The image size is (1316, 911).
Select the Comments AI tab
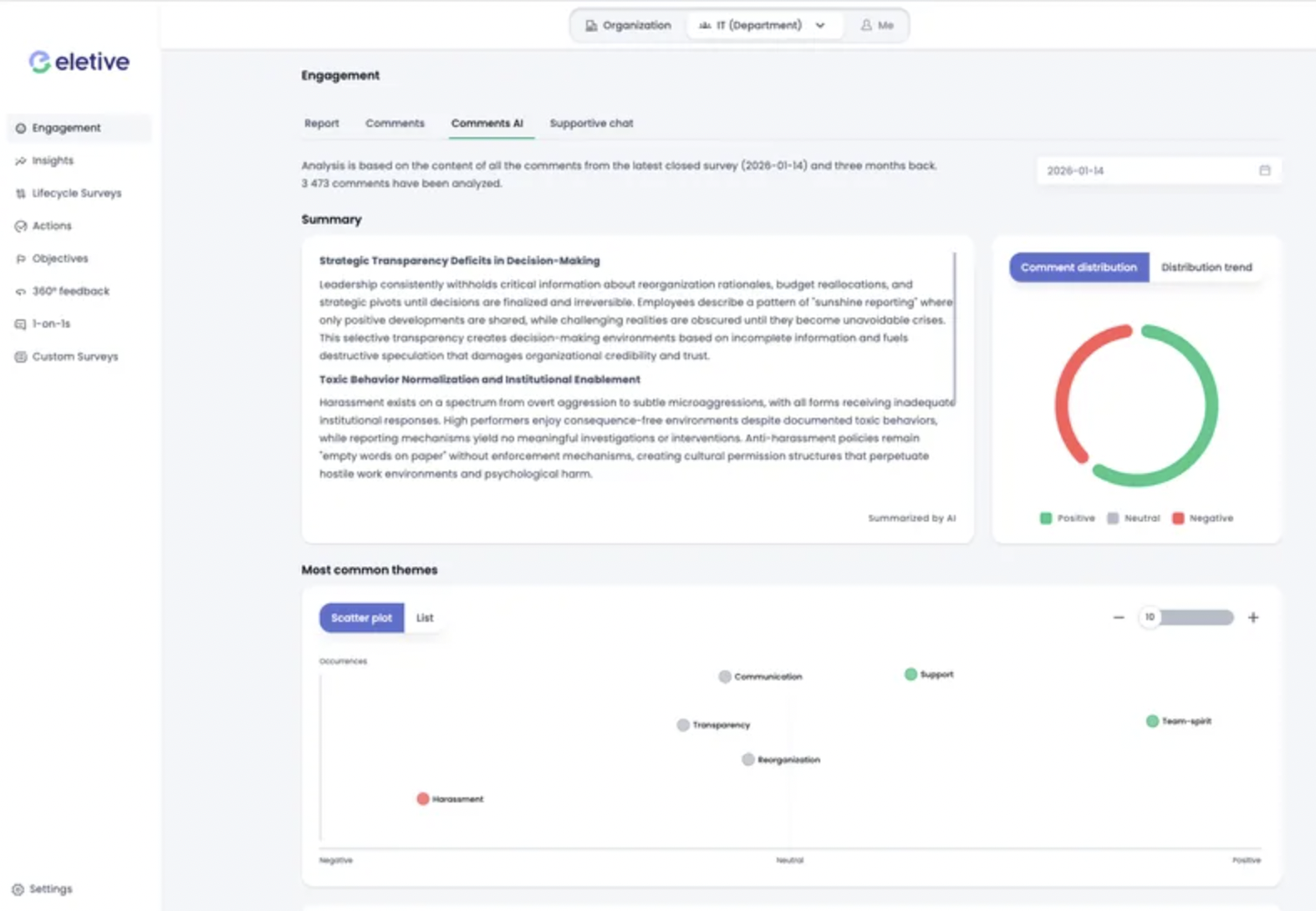tap(487, 123)
